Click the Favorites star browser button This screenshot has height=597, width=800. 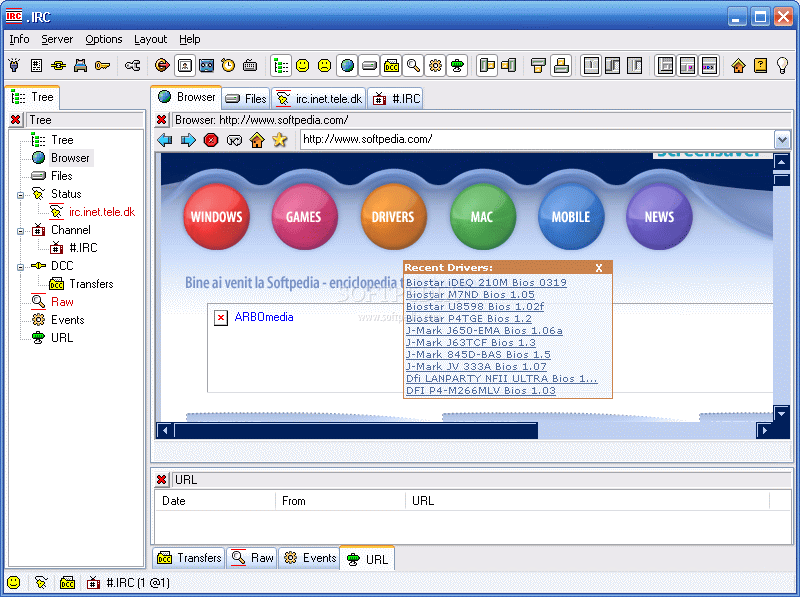(x=280, y=140)
